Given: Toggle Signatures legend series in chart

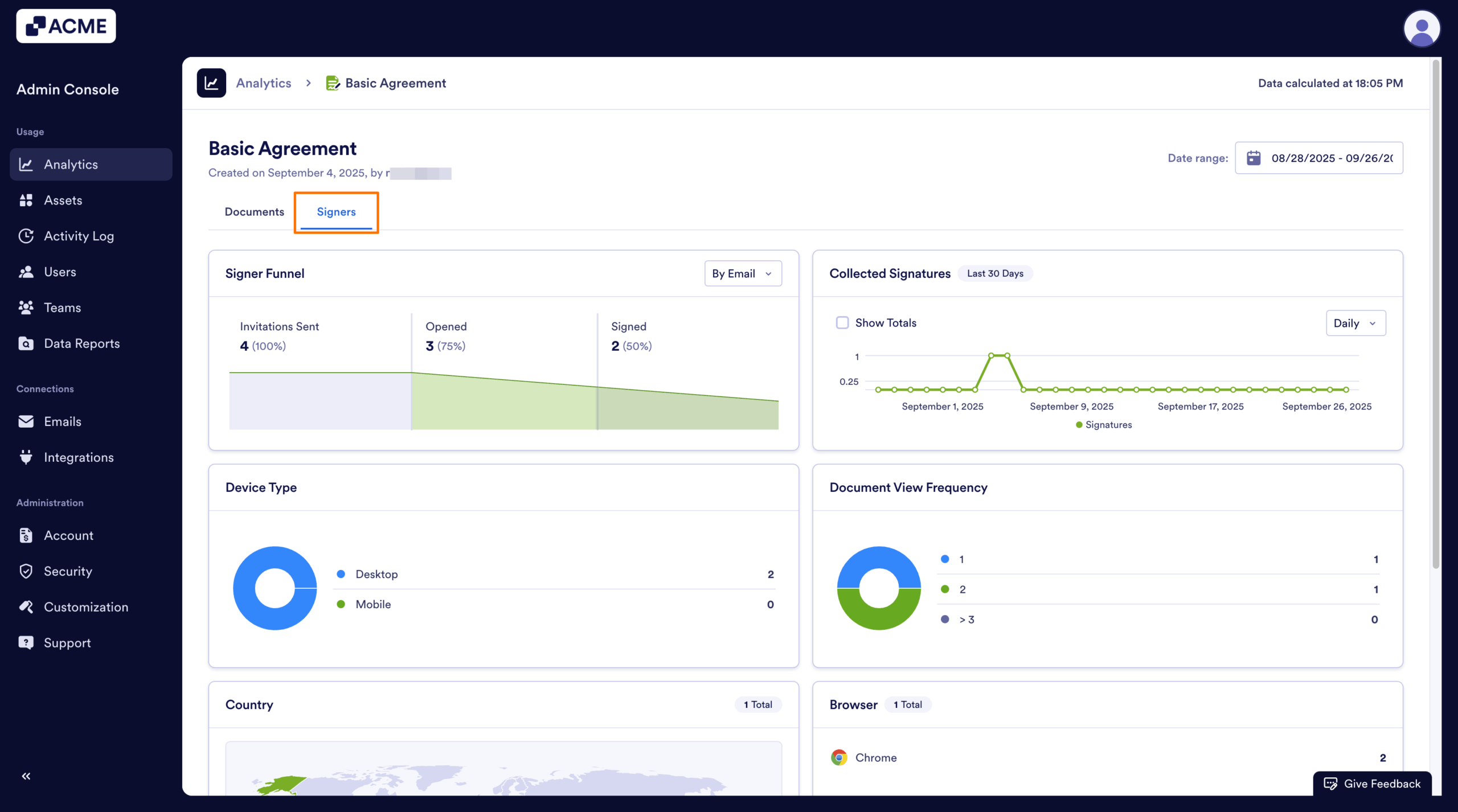Looking at the screenshot, I should (1104, 425).
